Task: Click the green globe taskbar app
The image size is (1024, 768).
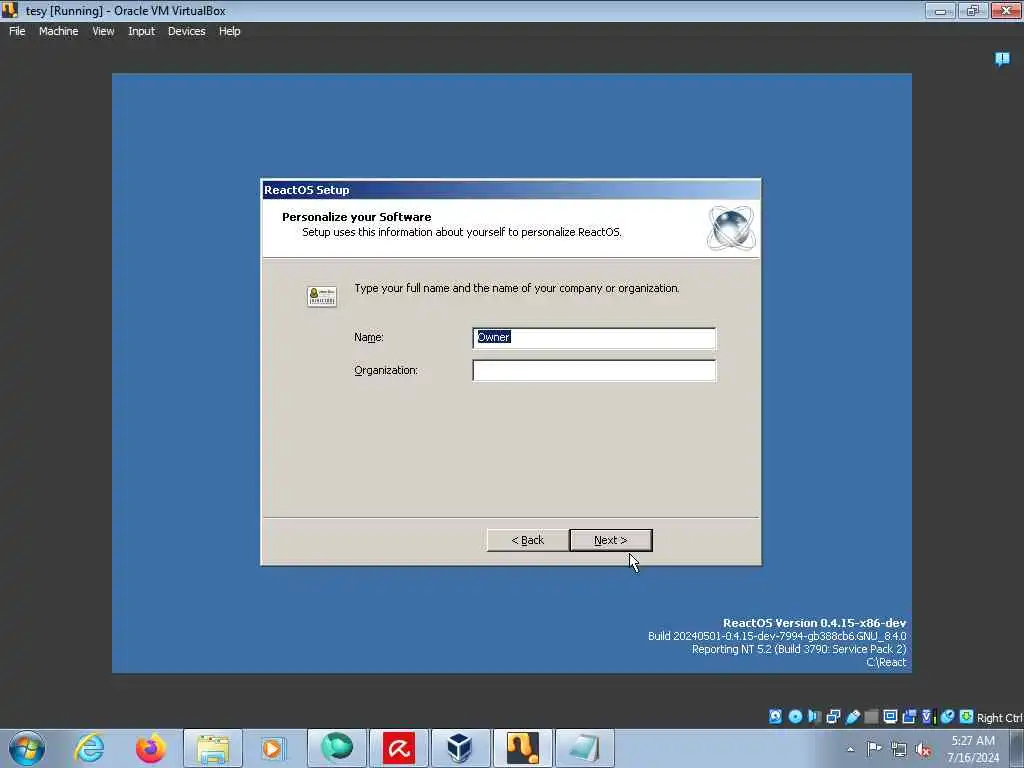Action: [337, 748]
